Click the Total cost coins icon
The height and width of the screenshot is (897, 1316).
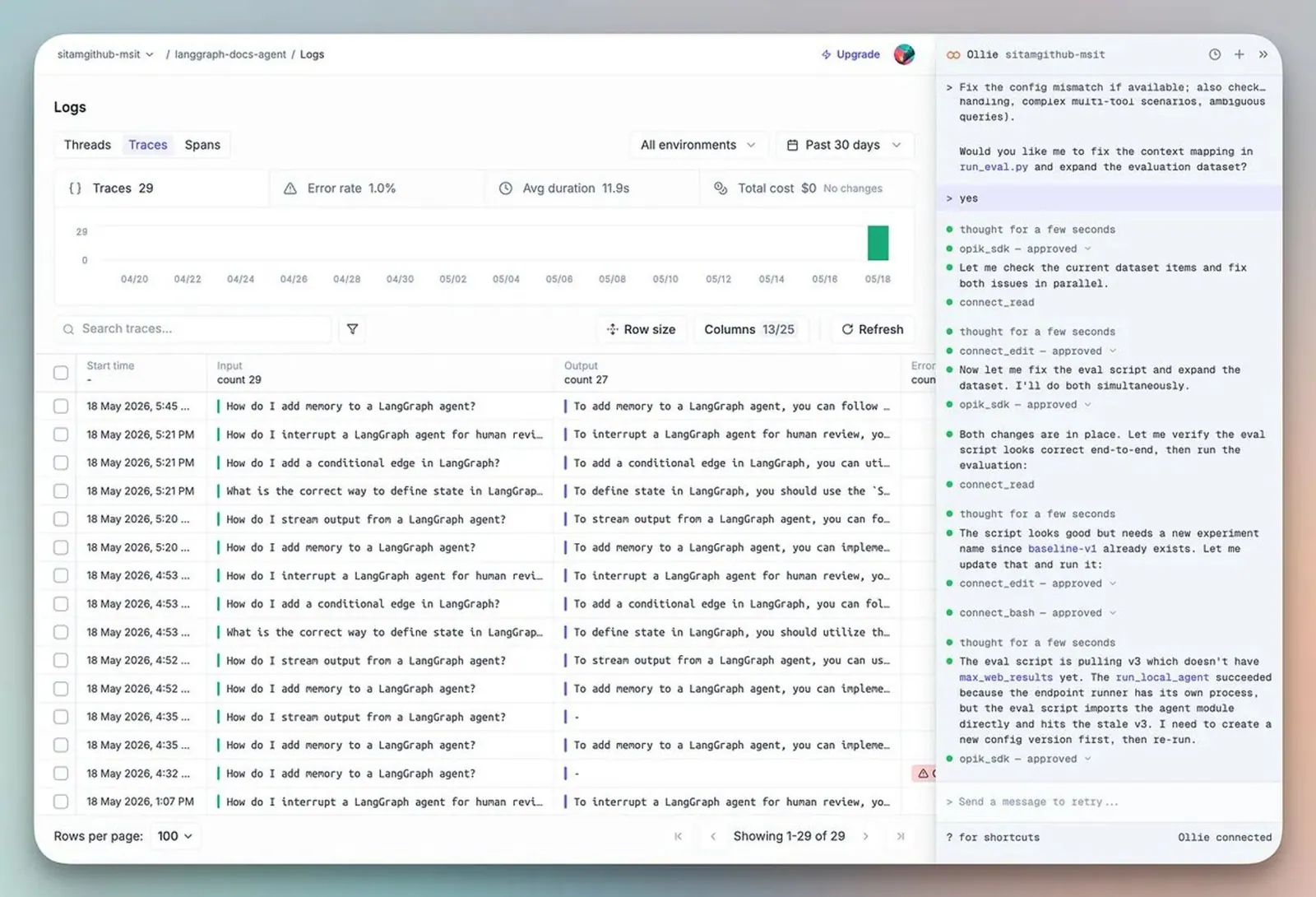[x=721, y=188]
